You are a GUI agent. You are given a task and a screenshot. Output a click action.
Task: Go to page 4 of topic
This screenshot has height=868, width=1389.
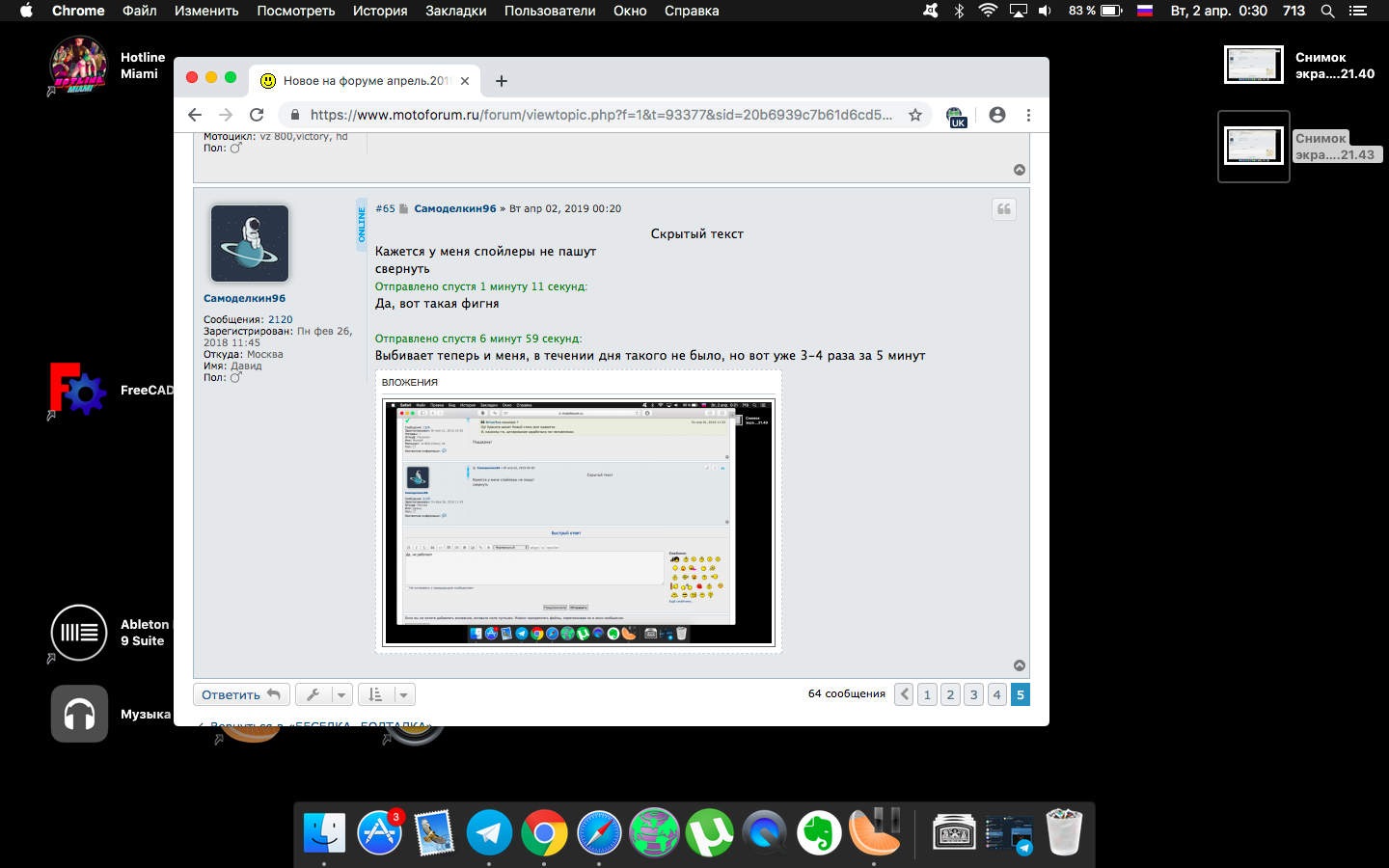[x=996, y=694]
